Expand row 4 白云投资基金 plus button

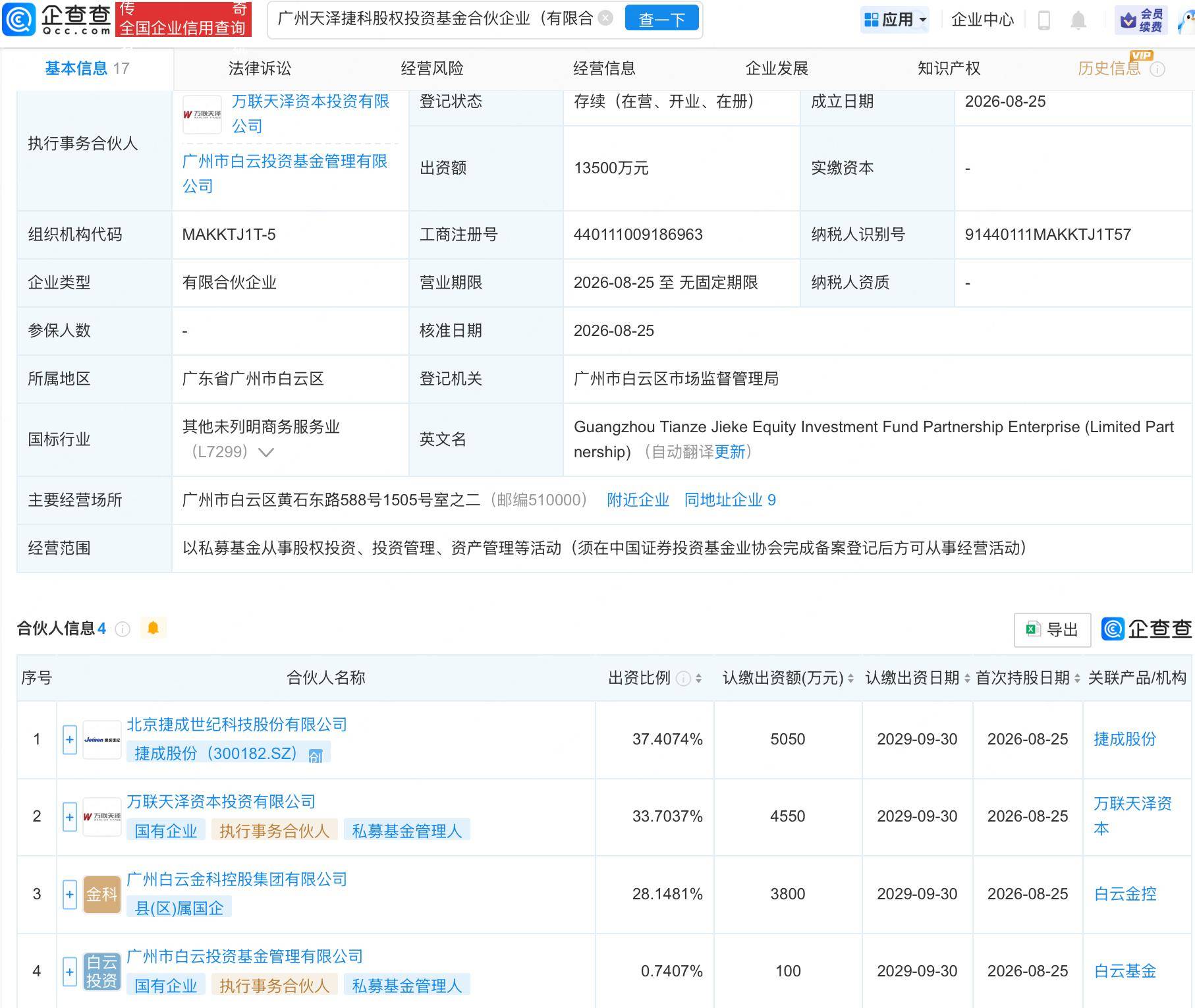coord(70,972)
